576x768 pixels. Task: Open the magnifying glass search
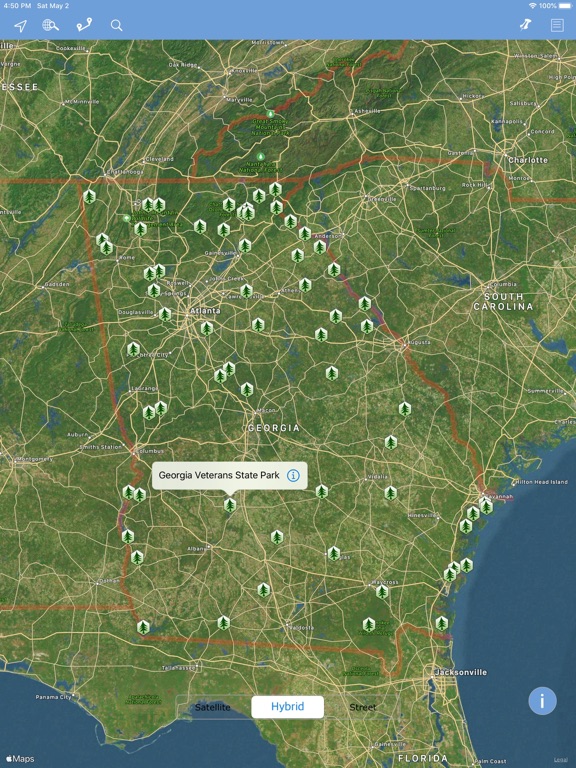tap(117, 25)
